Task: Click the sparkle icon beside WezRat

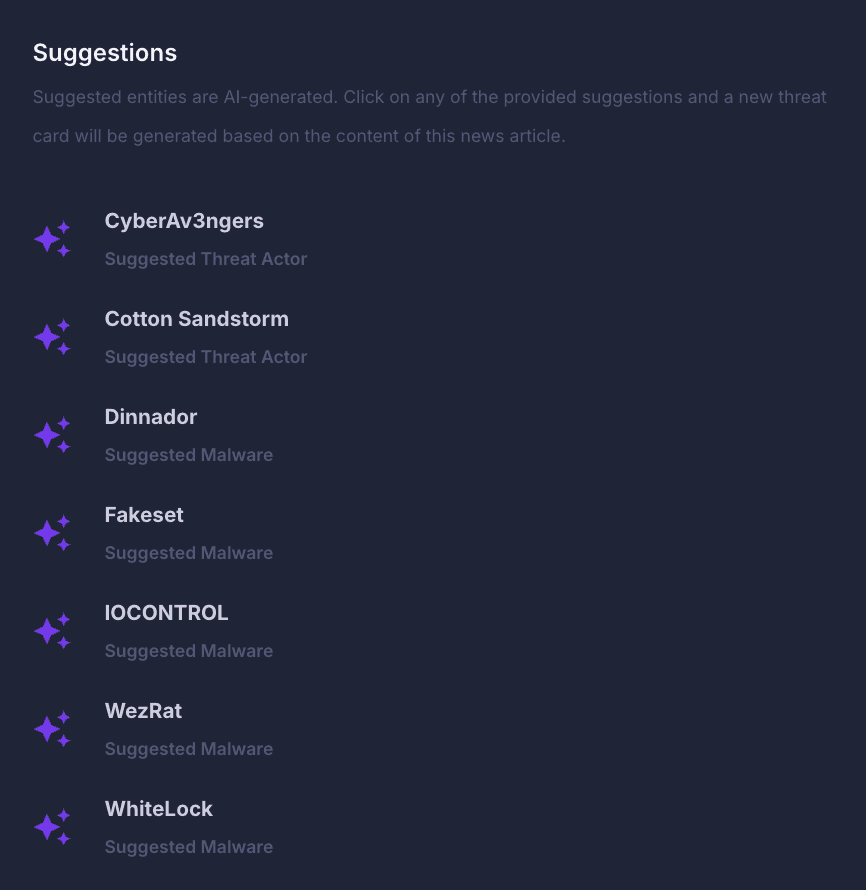Action: (x=52, y=728)
